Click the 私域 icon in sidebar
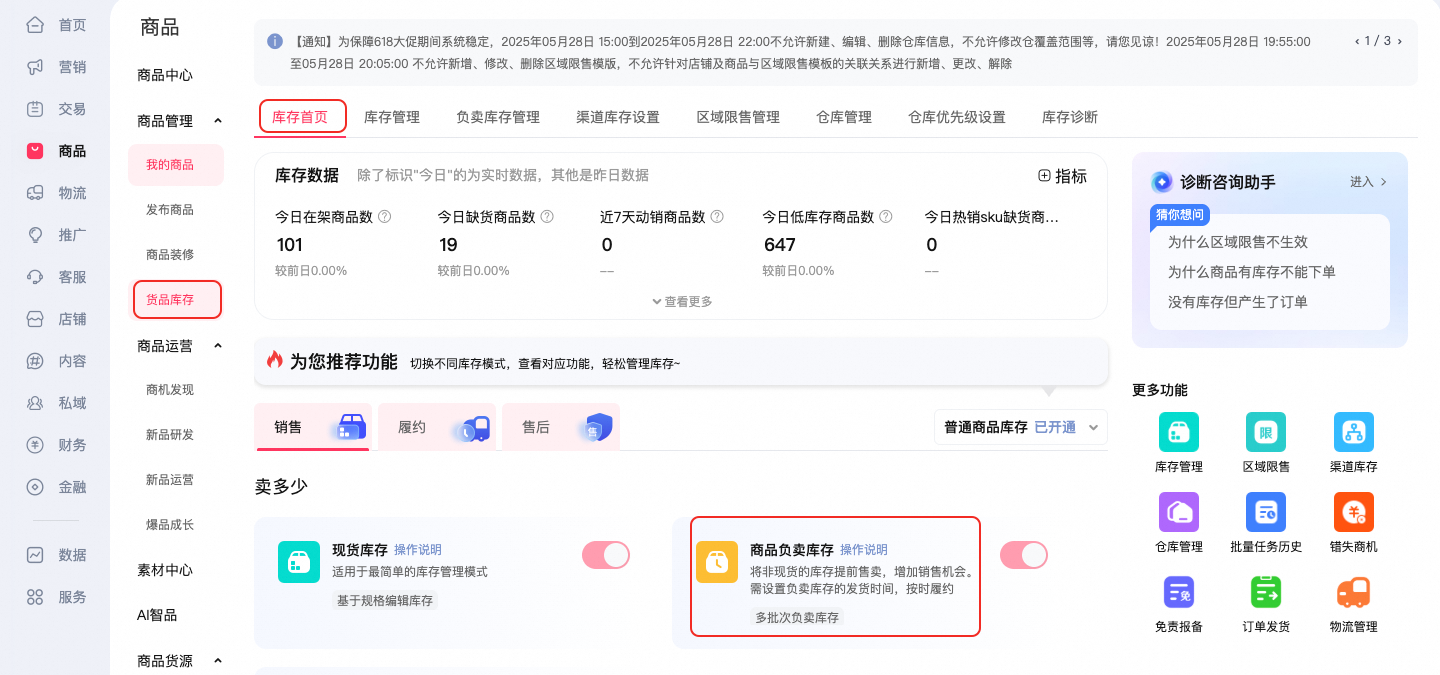Image resolution: width=1440 pixels, height=675 pixels. click(35, 403)
